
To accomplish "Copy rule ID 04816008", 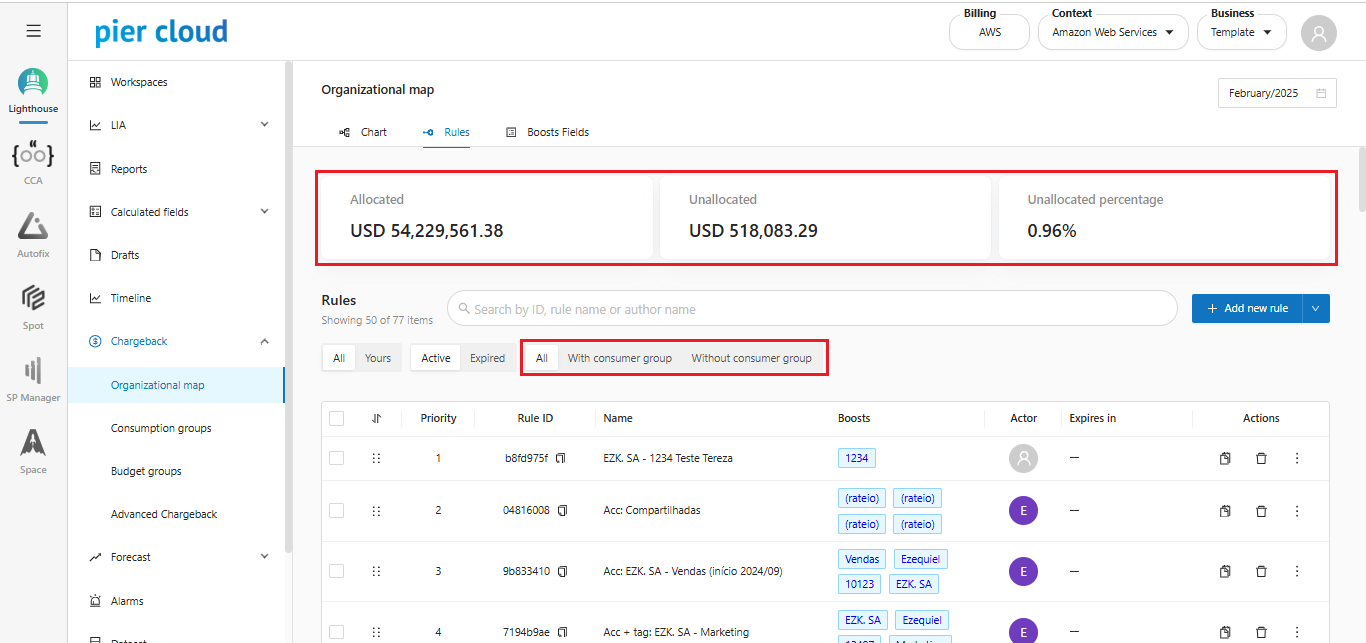I will (x=562, y=510).
